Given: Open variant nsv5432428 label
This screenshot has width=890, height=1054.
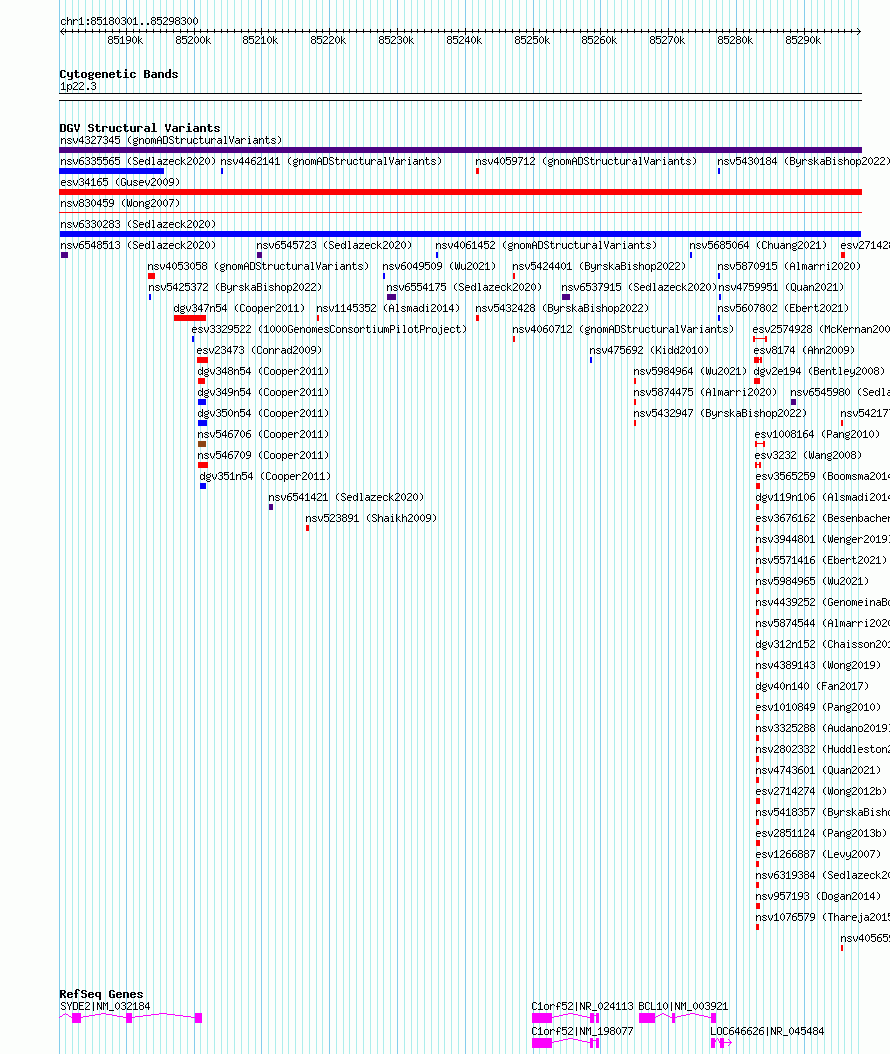Looking at the screenshot, I should coord(562,308).
